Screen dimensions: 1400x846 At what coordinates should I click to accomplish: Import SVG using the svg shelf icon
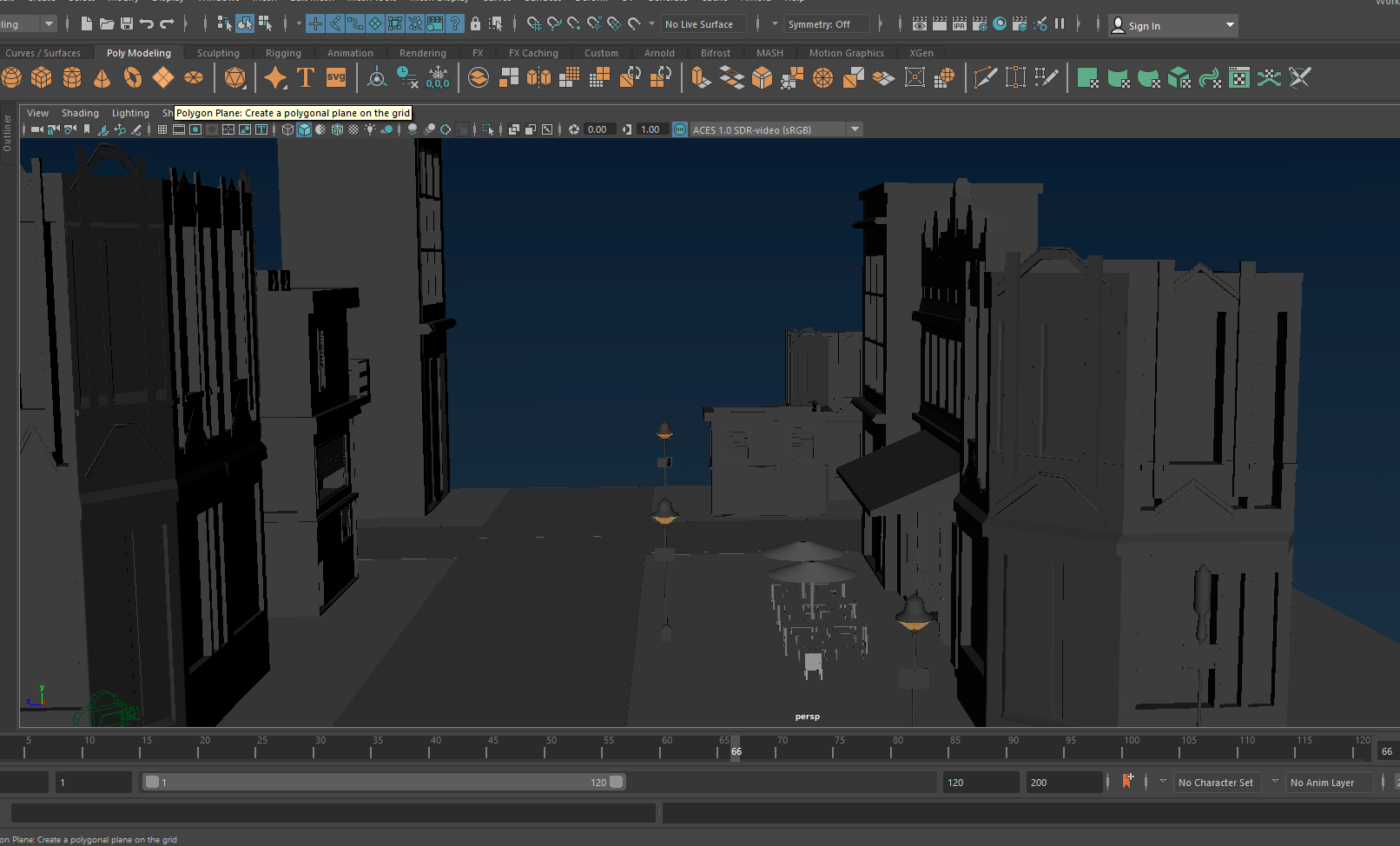[x=336, y=78]
